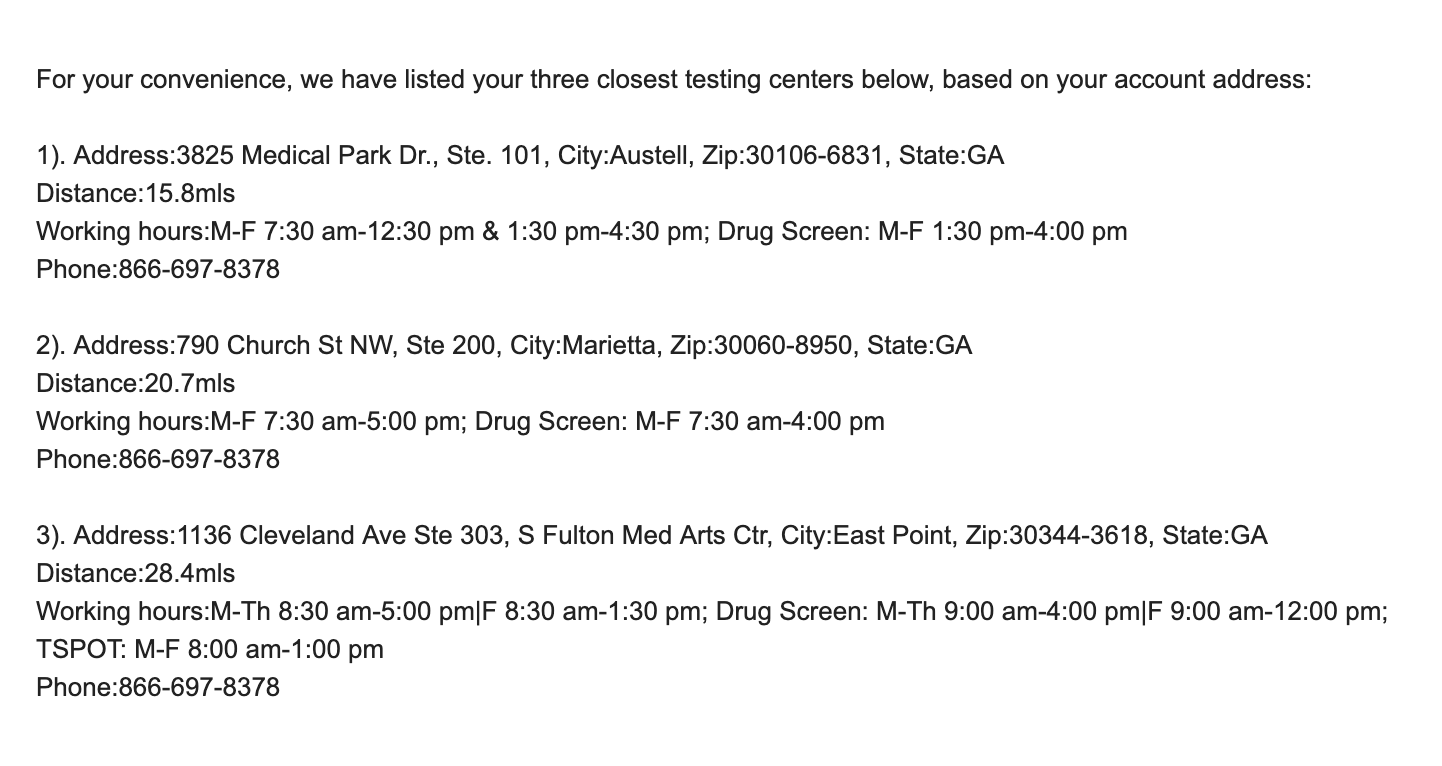Click the second center's working hours line
Image resolution: width=1442 pixels, height=766 pixels.
coord(460,421)
